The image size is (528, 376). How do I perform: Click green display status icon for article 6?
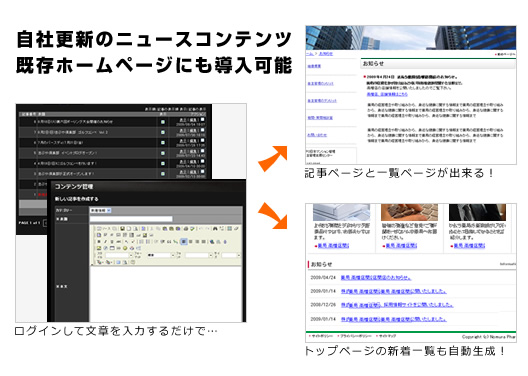pyautogui.click(x=163, y=143)
